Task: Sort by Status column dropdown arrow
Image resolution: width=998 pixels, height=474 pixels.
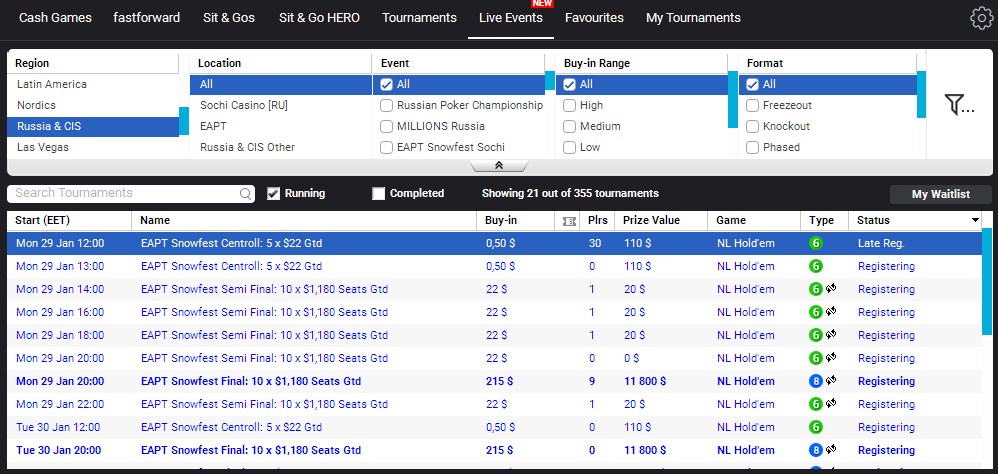Action: click(975, 220)
